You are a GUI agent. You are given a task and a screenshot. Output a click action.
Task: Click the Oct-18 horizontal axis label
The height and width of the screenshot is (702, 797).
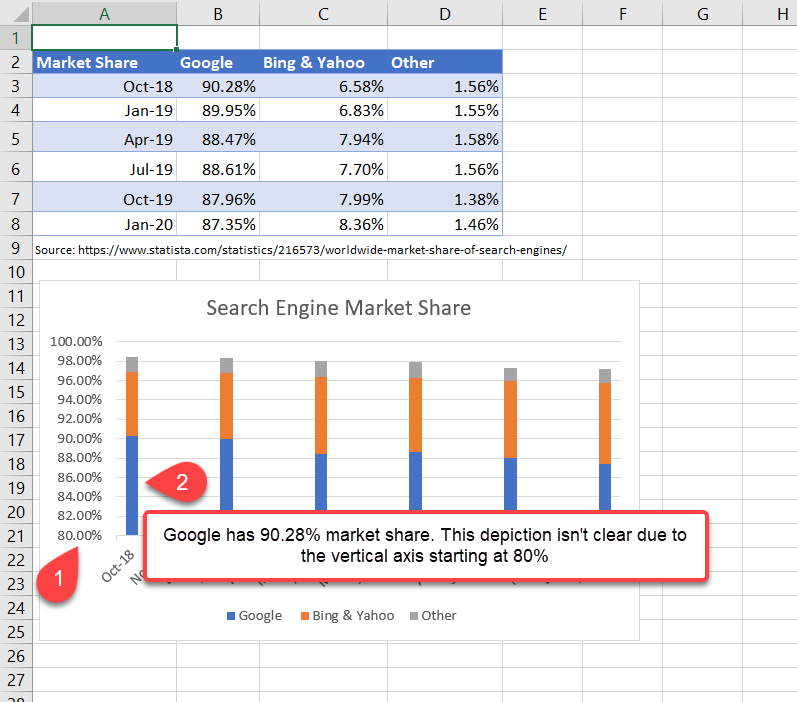pos(117,566)
